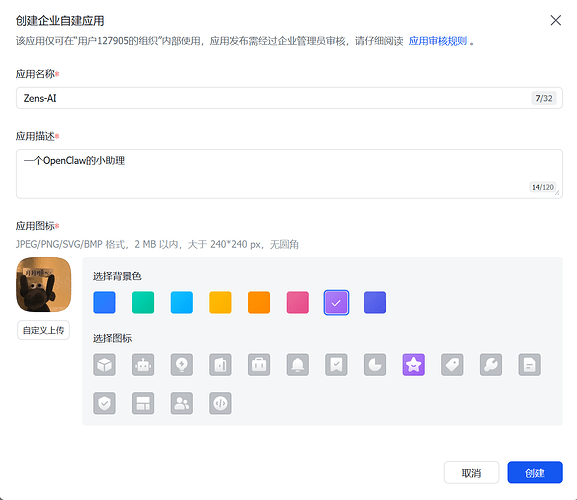
Task: Select the people group icon
Action: click(181, 403)
